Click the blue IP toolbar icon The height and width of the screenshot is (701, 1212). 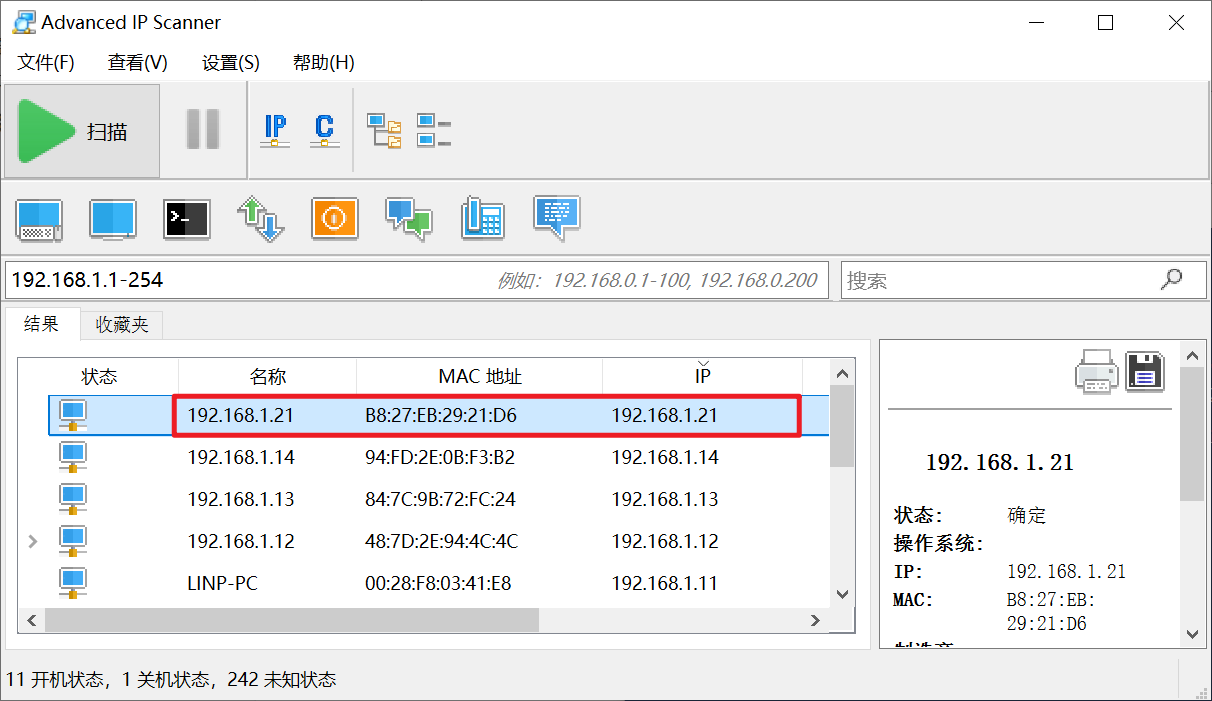(x=275, y=130)
